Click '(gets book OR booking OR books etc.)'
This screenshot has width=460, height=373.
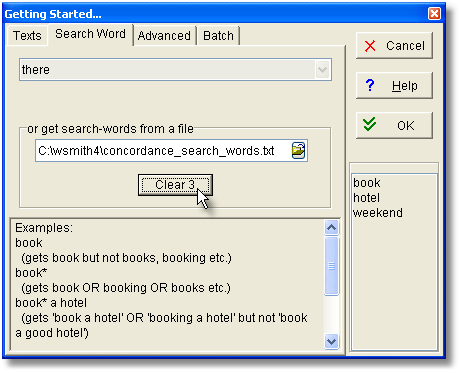coord(126,288)
